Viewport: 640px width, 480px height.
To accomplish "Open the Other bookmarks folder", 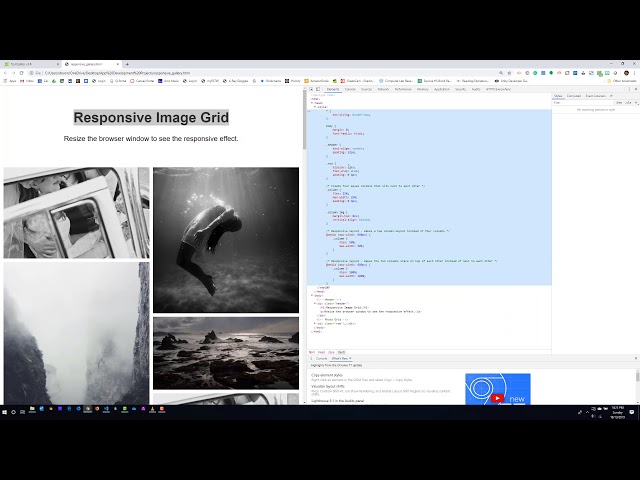I will click(x=622, y=81).
